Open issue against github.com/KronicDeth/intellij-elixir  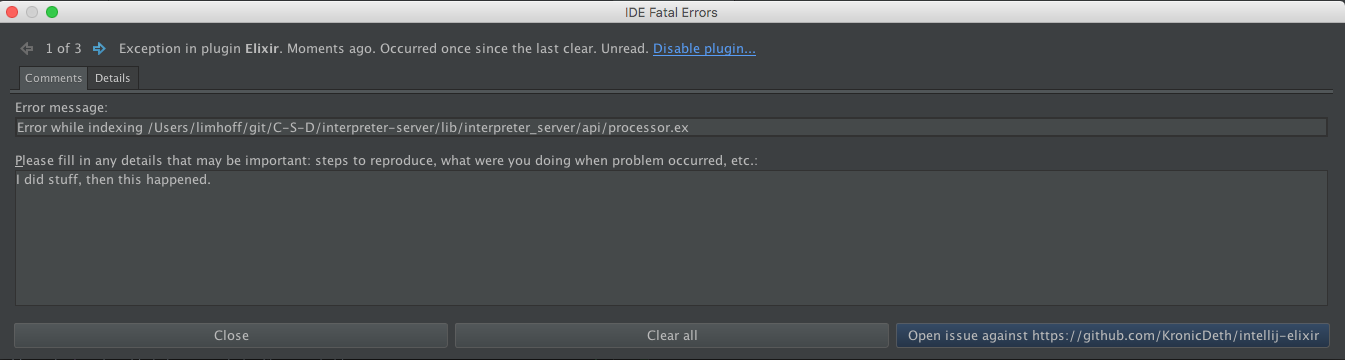click(x=1113, y=335)
